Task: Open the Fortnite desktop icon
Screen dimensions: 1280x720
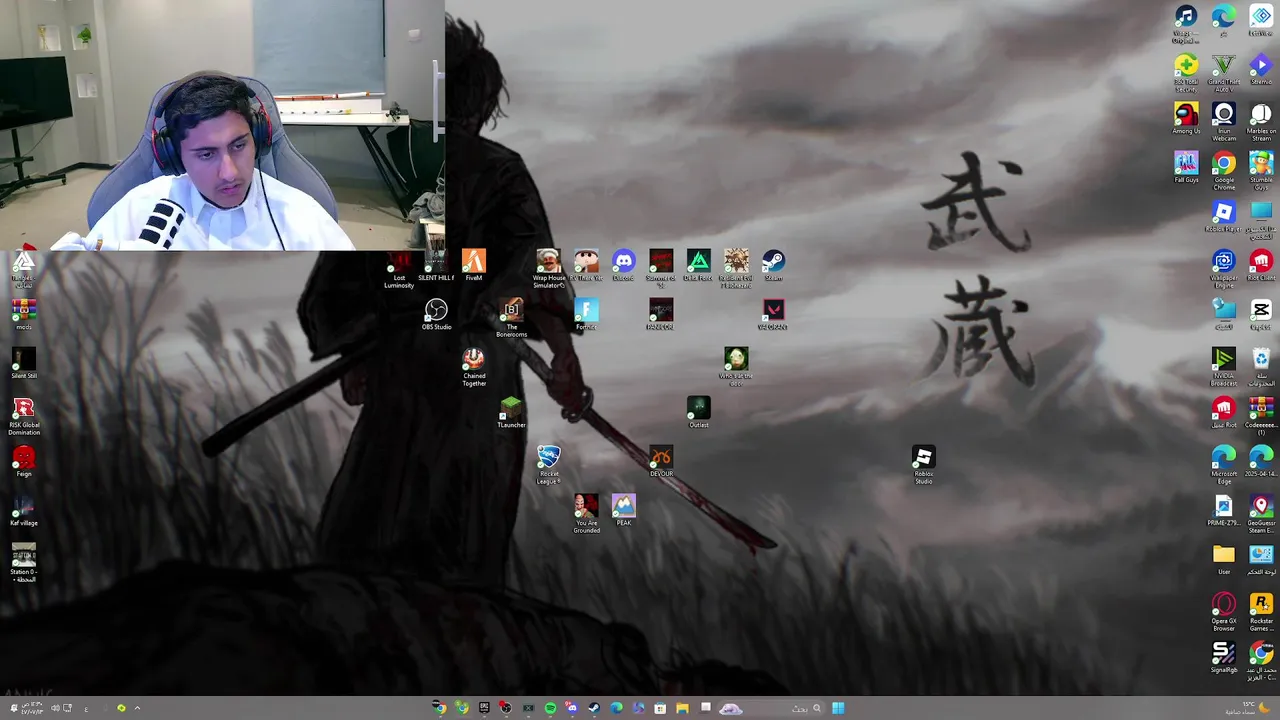Action: pos(586,314)
